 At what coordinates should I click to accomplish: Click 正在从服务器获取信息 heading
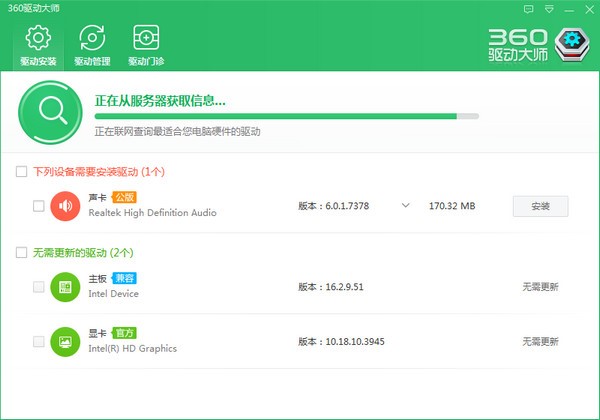[x=160, y=101]
